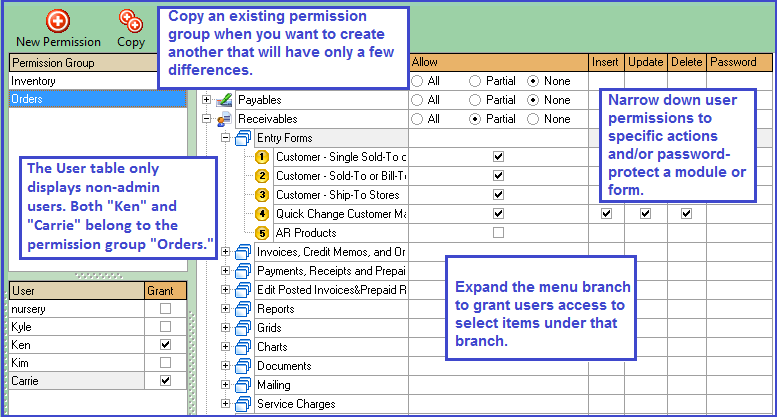
Task: Click the number 2 icon beside Customer - Sold-To or Bill-To
Action: (262, 176)
